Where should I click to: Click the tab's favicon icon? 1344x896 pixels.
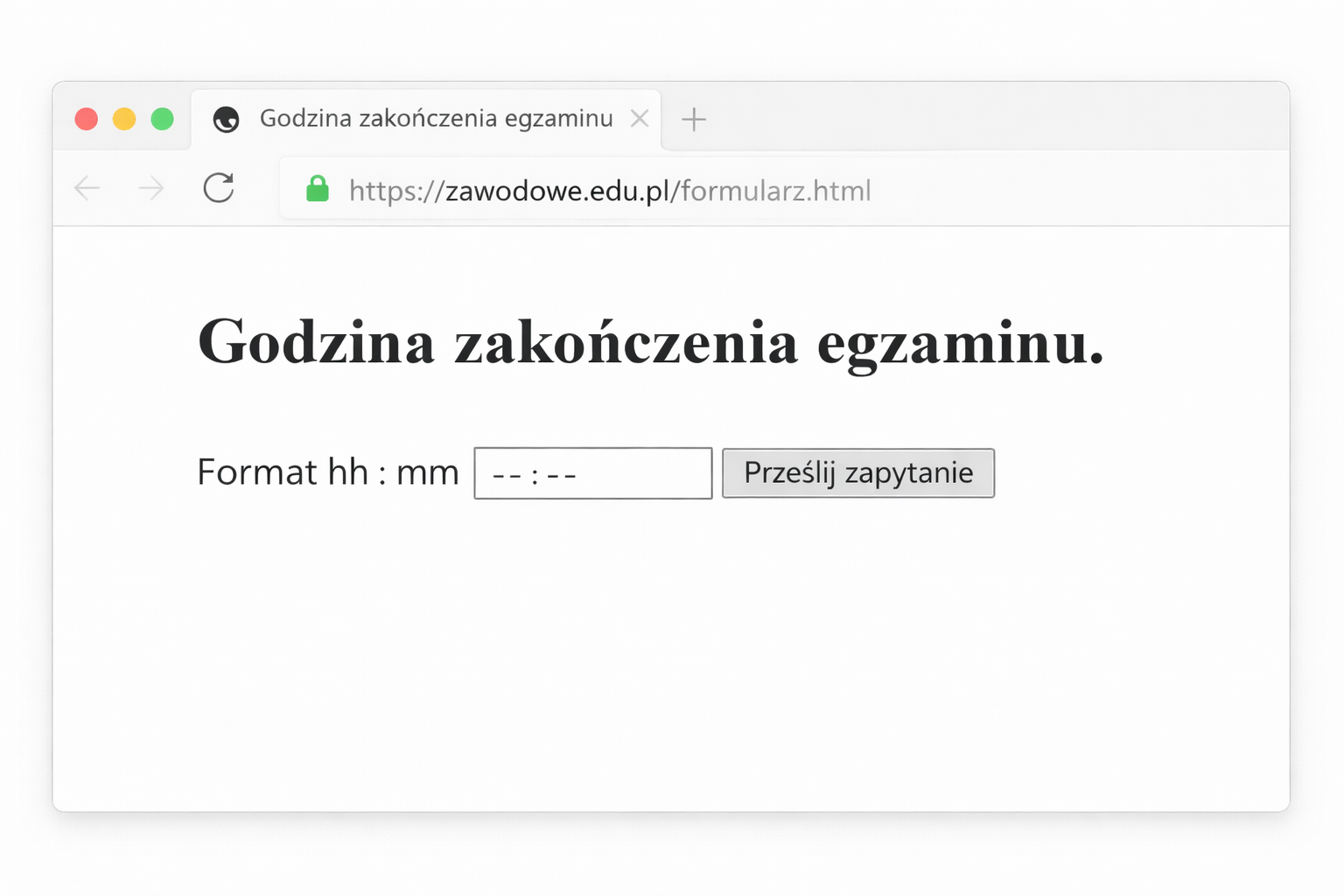coord(227,119)
